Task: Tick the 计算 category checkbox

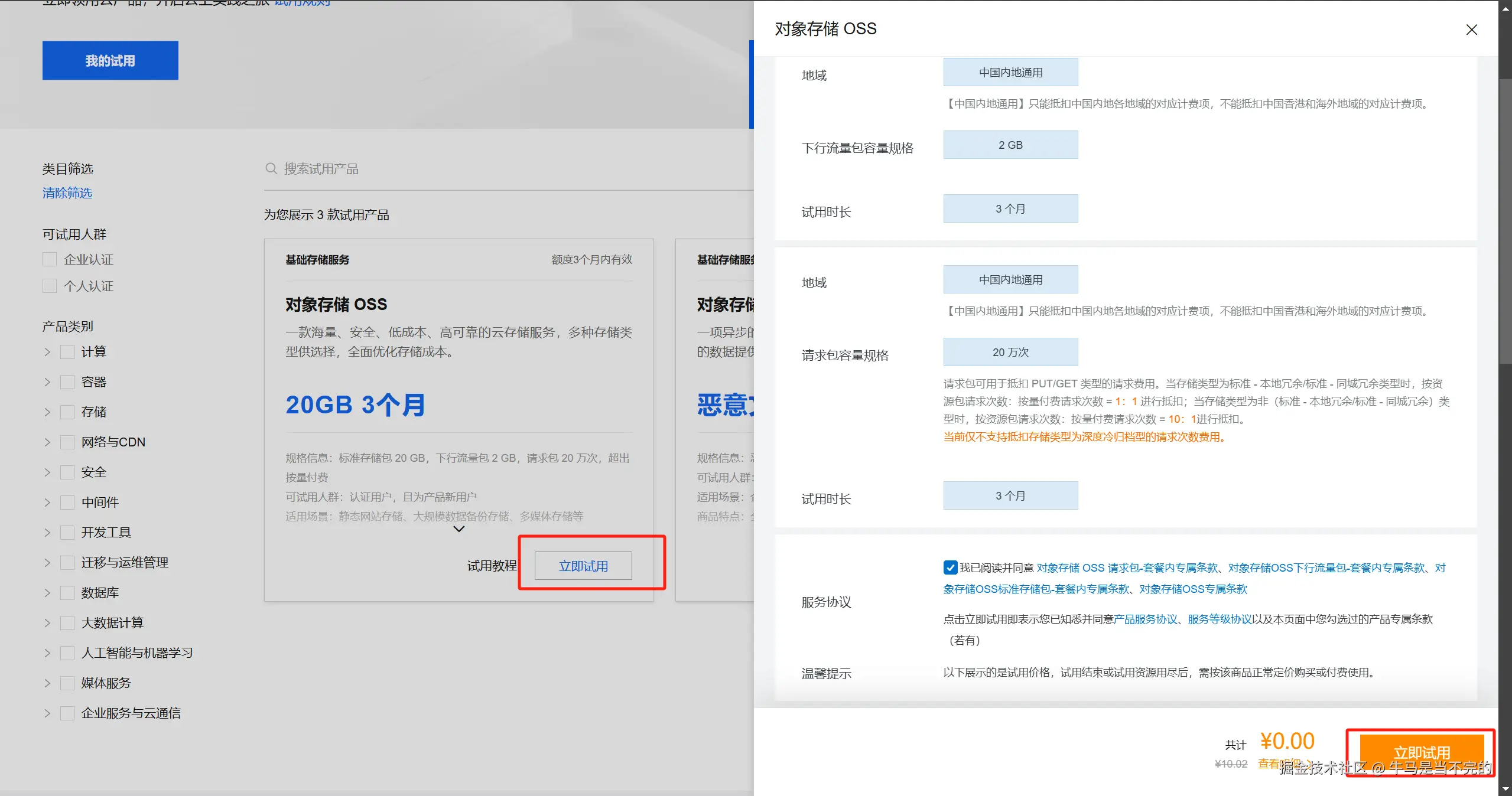Action: pyautogui.click(x=67, y=352)
